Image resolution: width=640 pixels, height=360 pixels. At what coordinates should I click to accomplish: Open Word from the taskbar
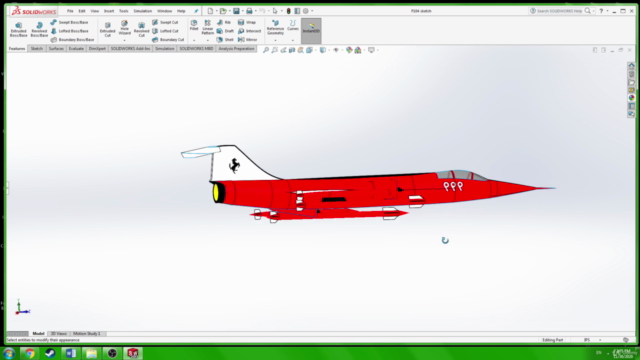(x=71, y=353)
